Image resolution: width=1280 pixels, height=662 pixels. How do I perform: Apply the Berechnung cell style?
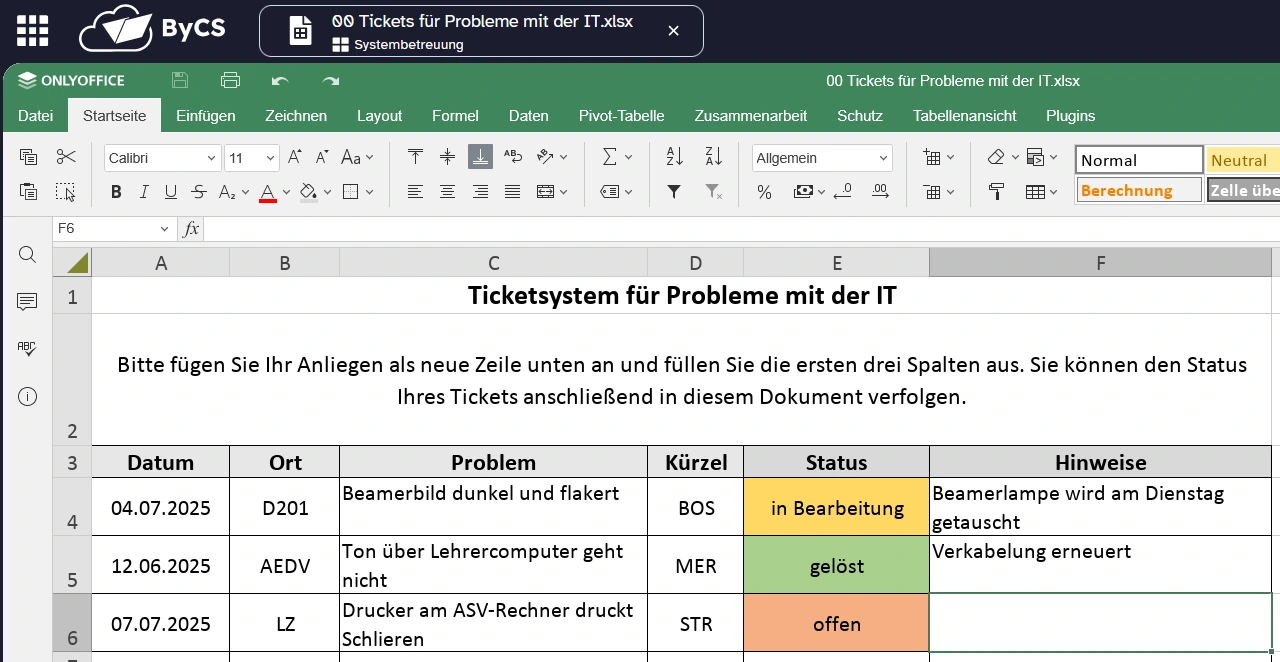coord(1138,190)
